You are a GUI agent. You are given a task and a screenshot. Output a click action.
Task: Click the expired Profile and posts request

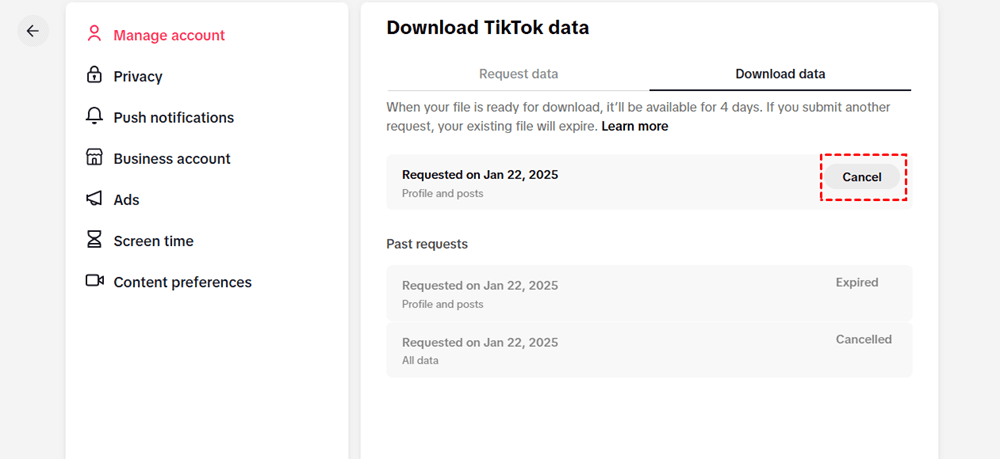(x=648, y=293)
